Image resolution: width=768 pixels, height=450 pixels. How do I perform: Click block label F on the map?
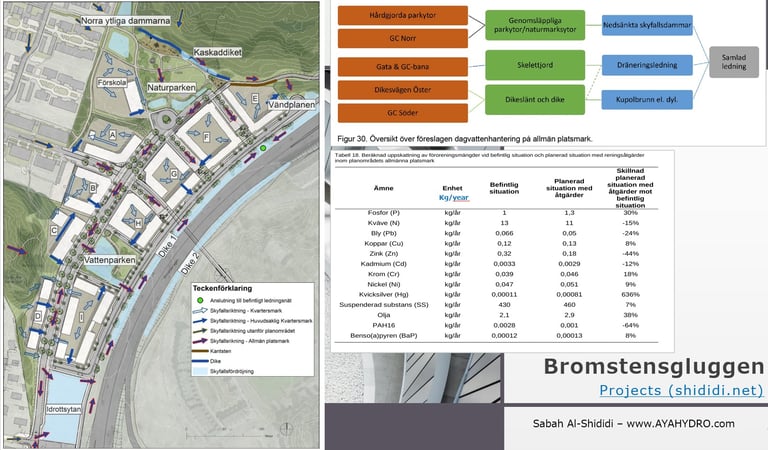click(x=207, y=138)
